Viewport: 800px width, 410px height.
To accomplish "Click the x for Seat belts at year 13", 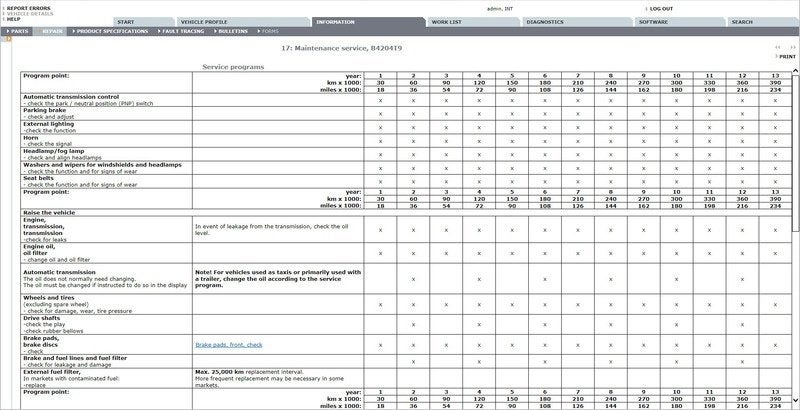I will click(x=775, y=182).
